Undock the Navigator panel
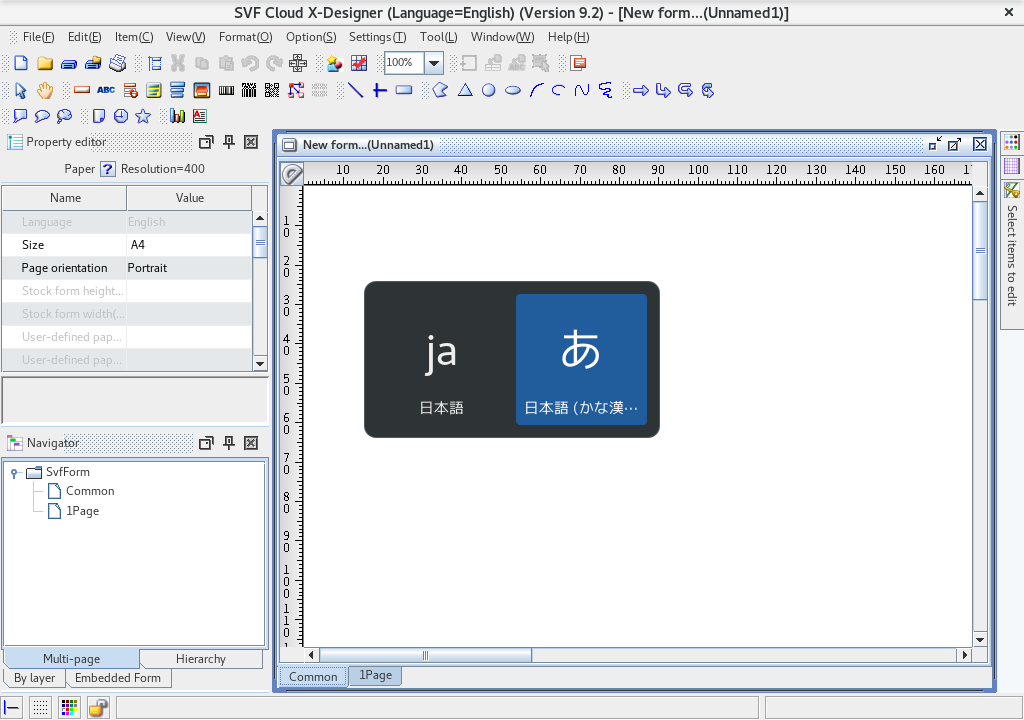Viewport: 1024px width, 720px height. (x=206, y=443)
